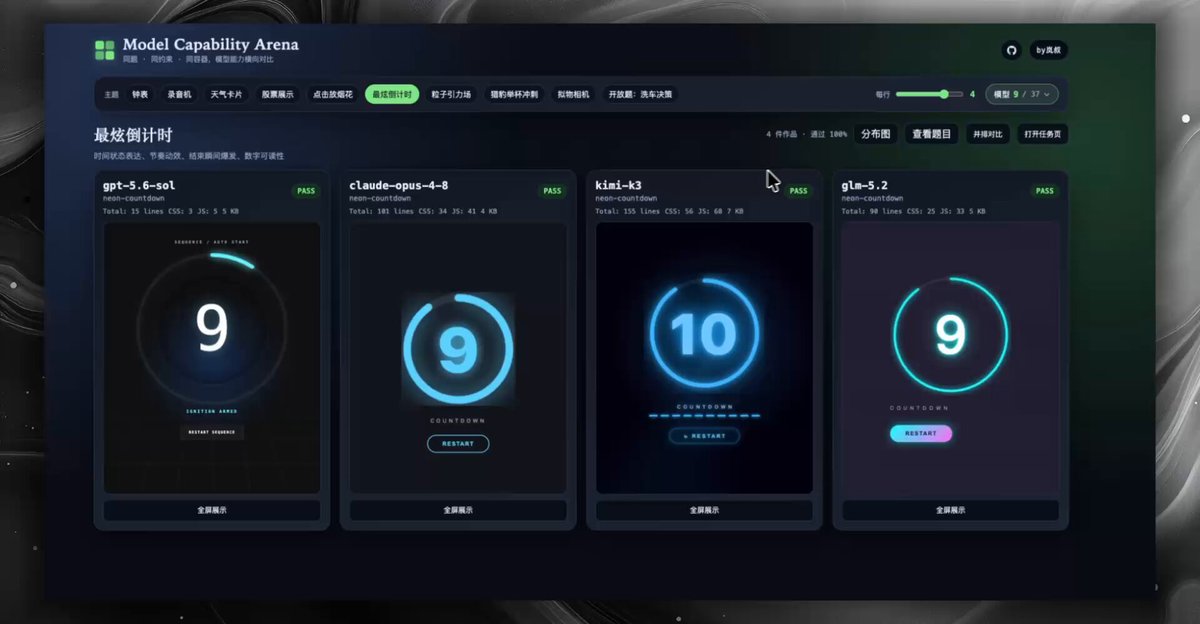Click 全屏展示 under claude-opus-4-8 card
The width and height of the screenshot is (1200, 624).
pyautogui.click(x=458, y=510)
